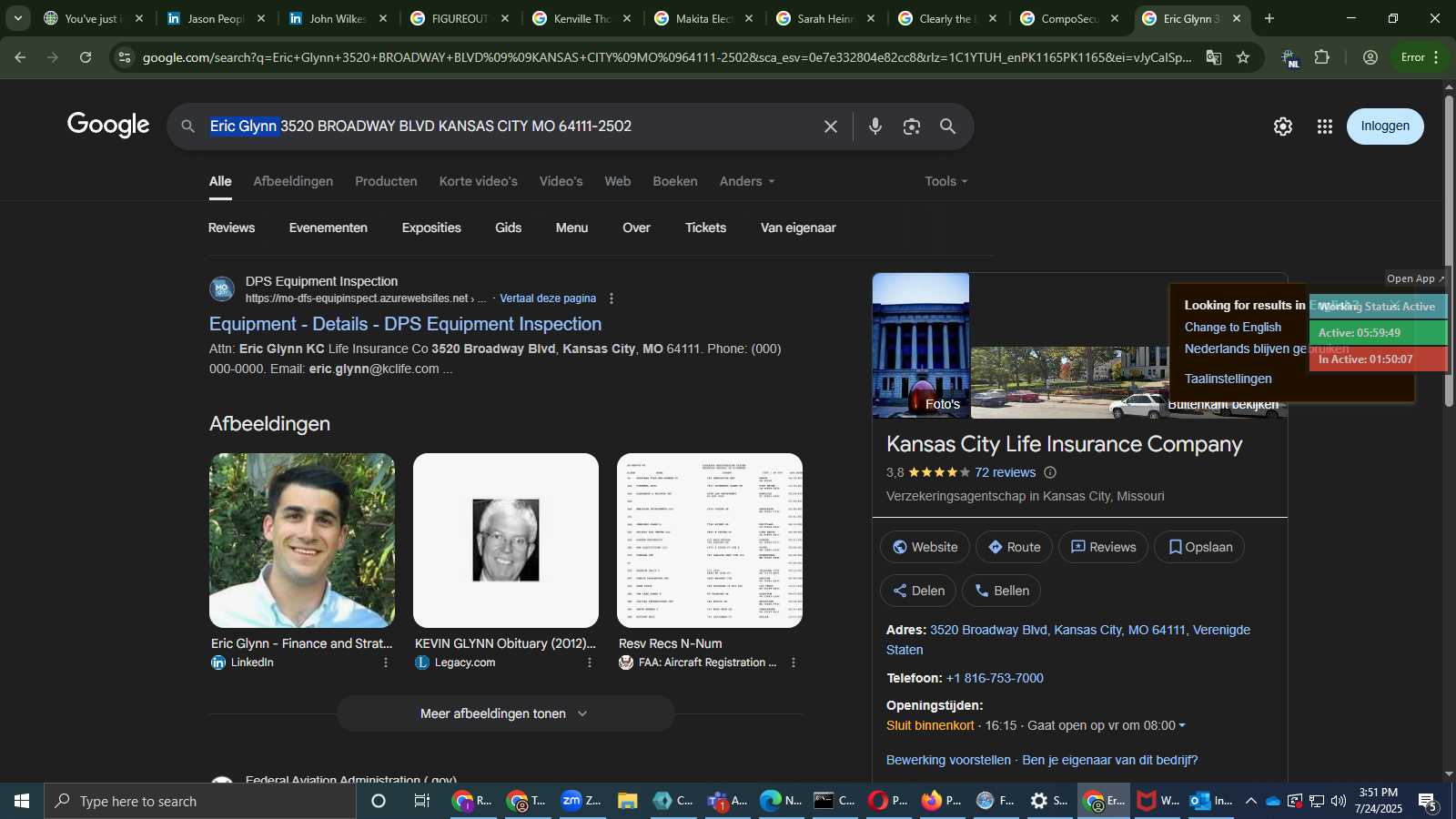Click the Bellen button

(x=1001, y=591)
